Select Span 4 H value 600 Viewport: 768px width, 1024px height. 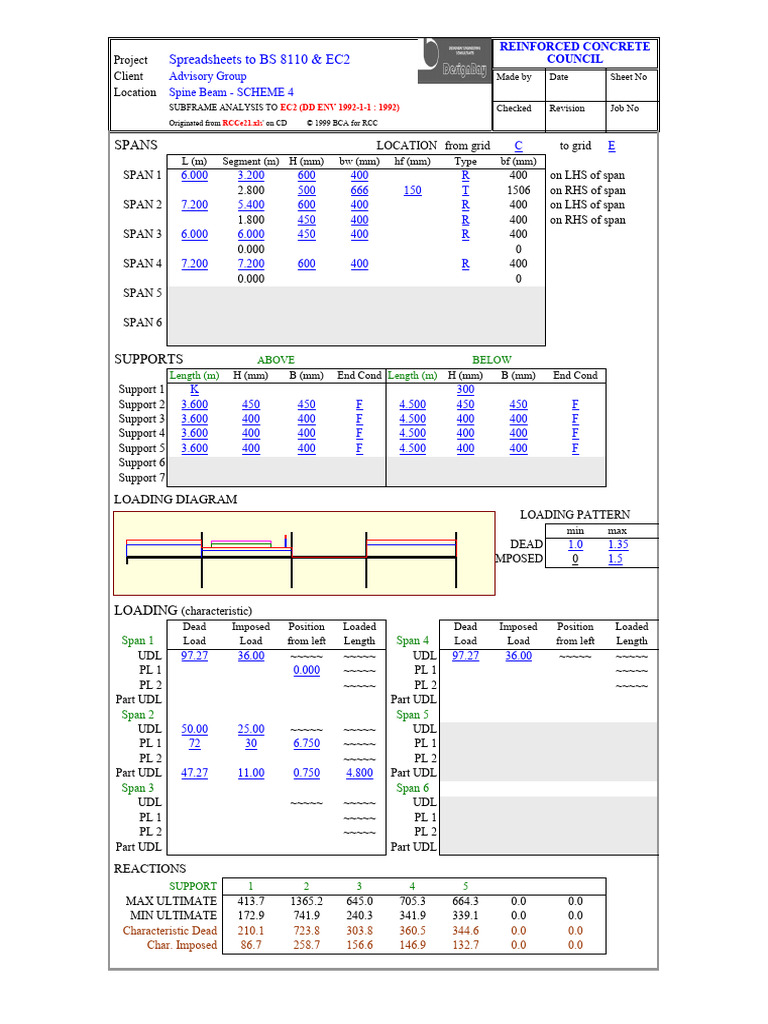pyautogui.click(x=306, y=264)
